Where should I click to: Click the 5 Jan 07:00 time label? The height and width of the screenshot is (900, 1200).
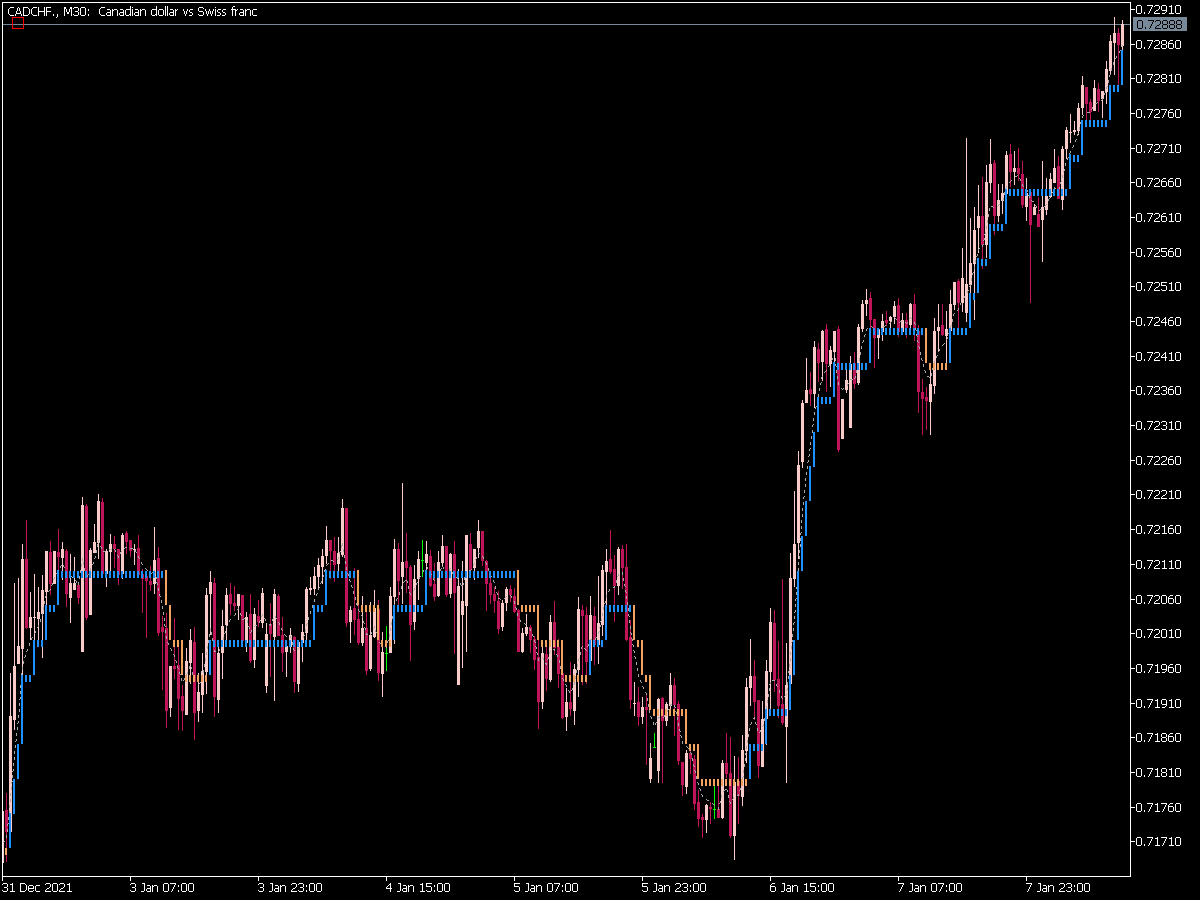click(x=546, y=887)
